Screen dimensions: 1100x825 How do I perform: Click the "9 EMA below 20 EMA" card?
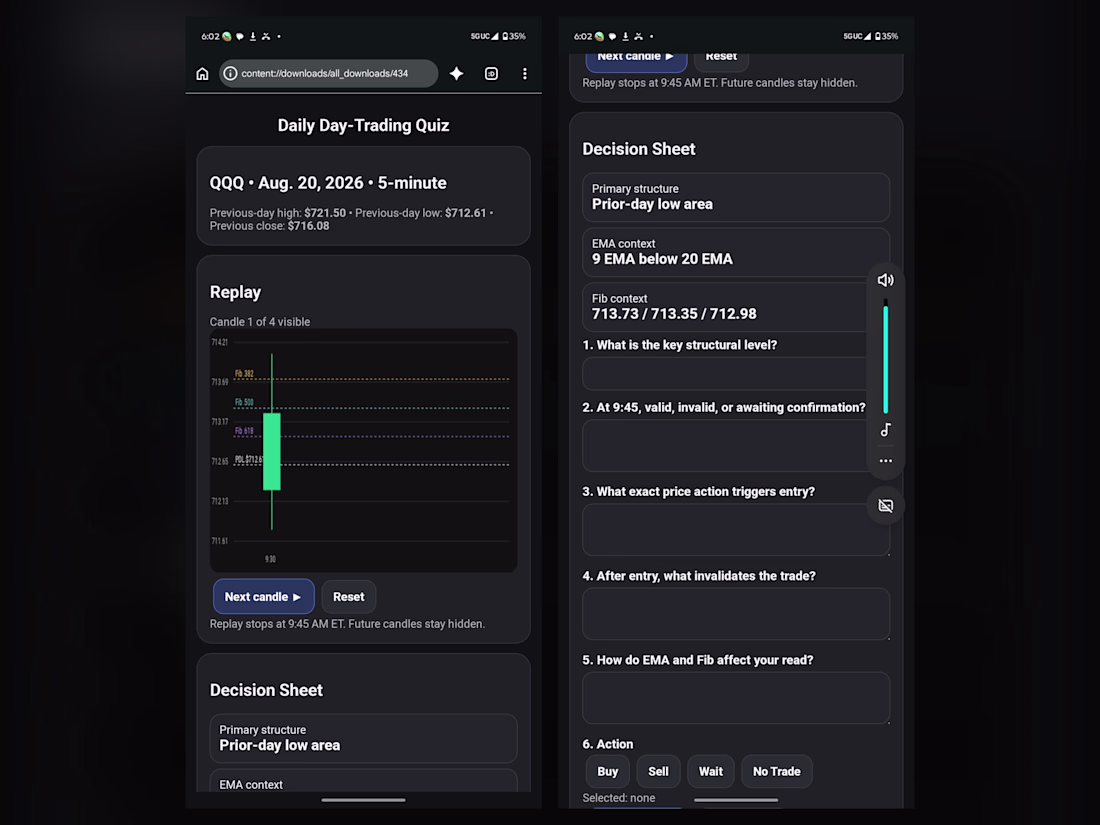coord(736,252)
